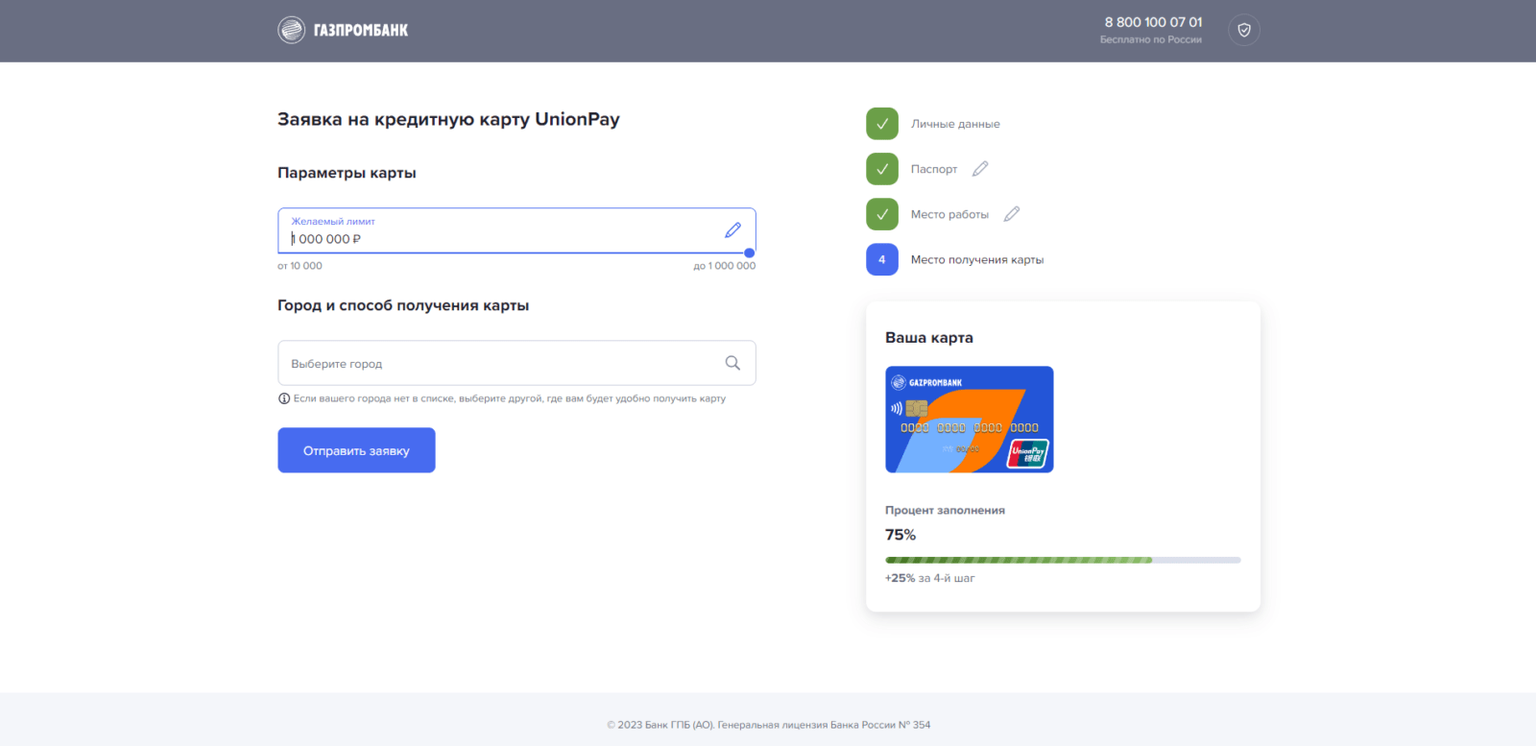Click the pencil icon in desired limit field
Image resolution: width=1536 pixels, height=746 pixels.
733,230
